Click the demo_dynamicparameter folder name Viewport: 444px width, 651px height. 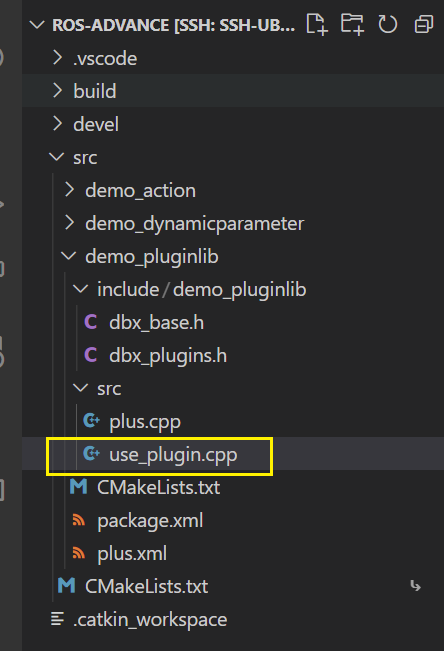(x=195, y=224)
